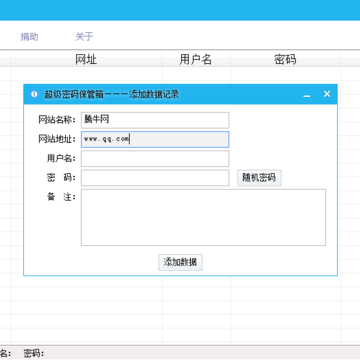Click the 用户名 label in the dialog
Image resolution: width=360 pixels, height=360 pixels.
[x=61, y=159]
